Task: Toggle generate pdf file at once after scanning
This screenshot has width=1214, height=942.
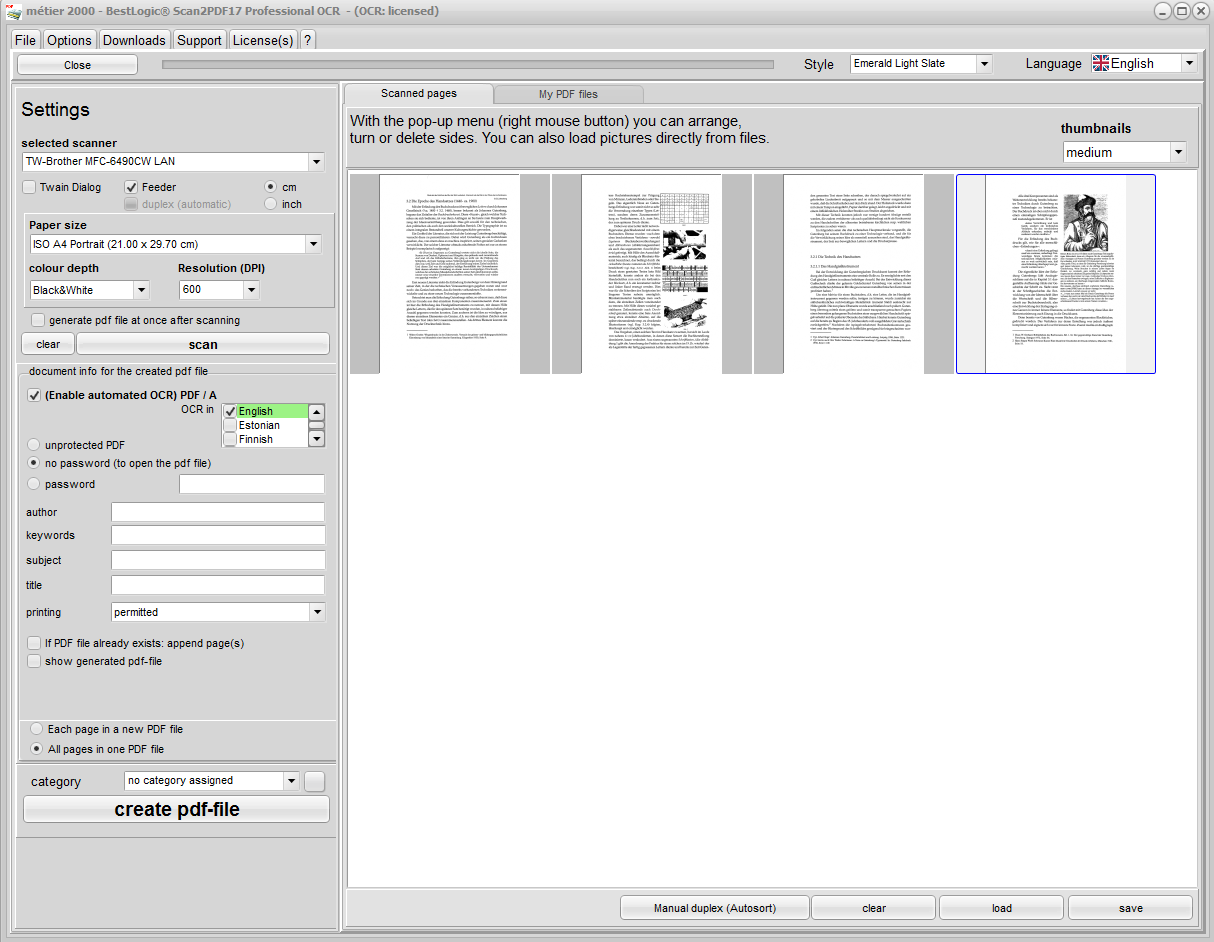Action: [x=38, y=320]
